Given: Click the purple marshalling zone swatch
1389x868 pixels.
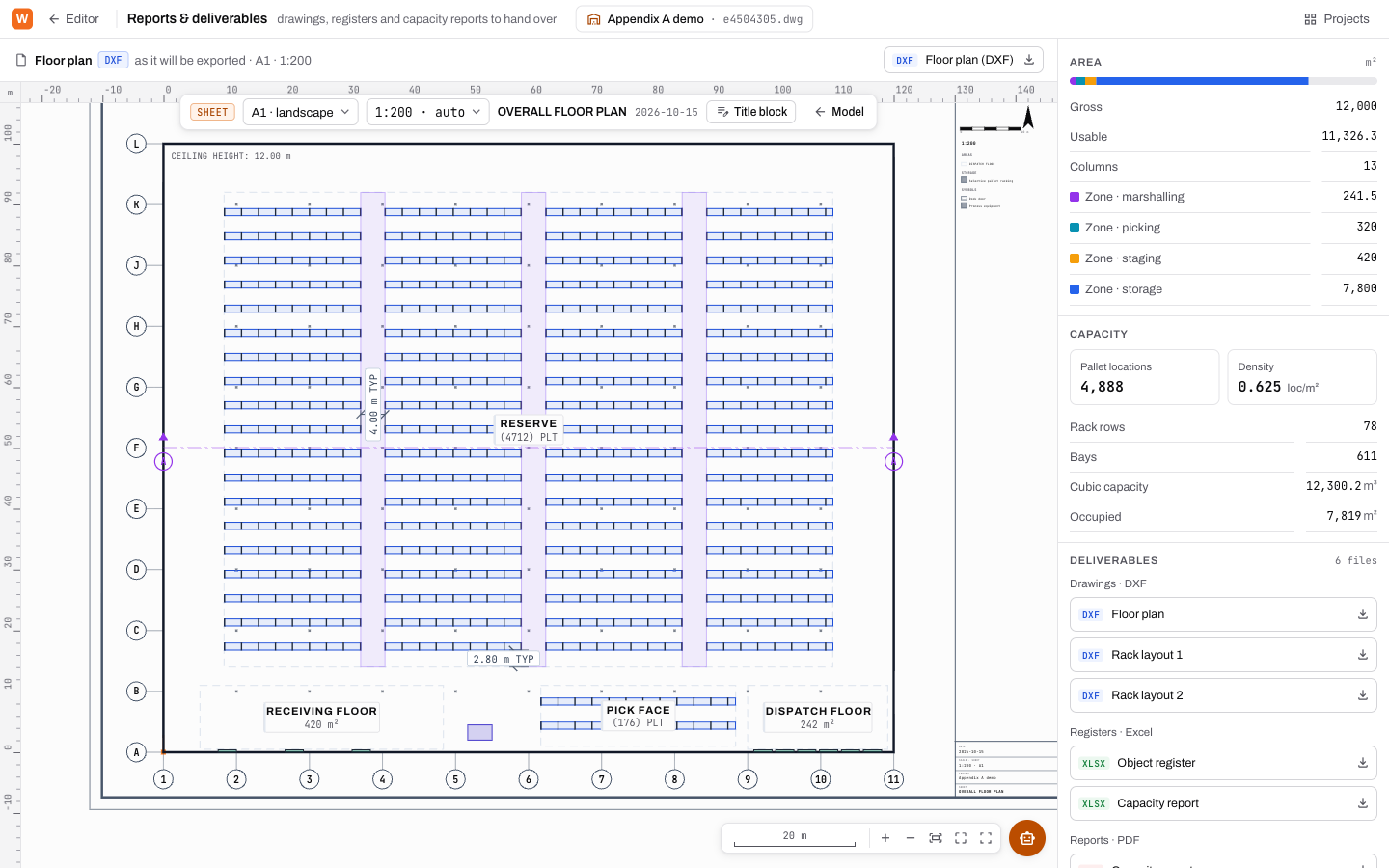Looking at the screenshot, I should click(1075, 197).
